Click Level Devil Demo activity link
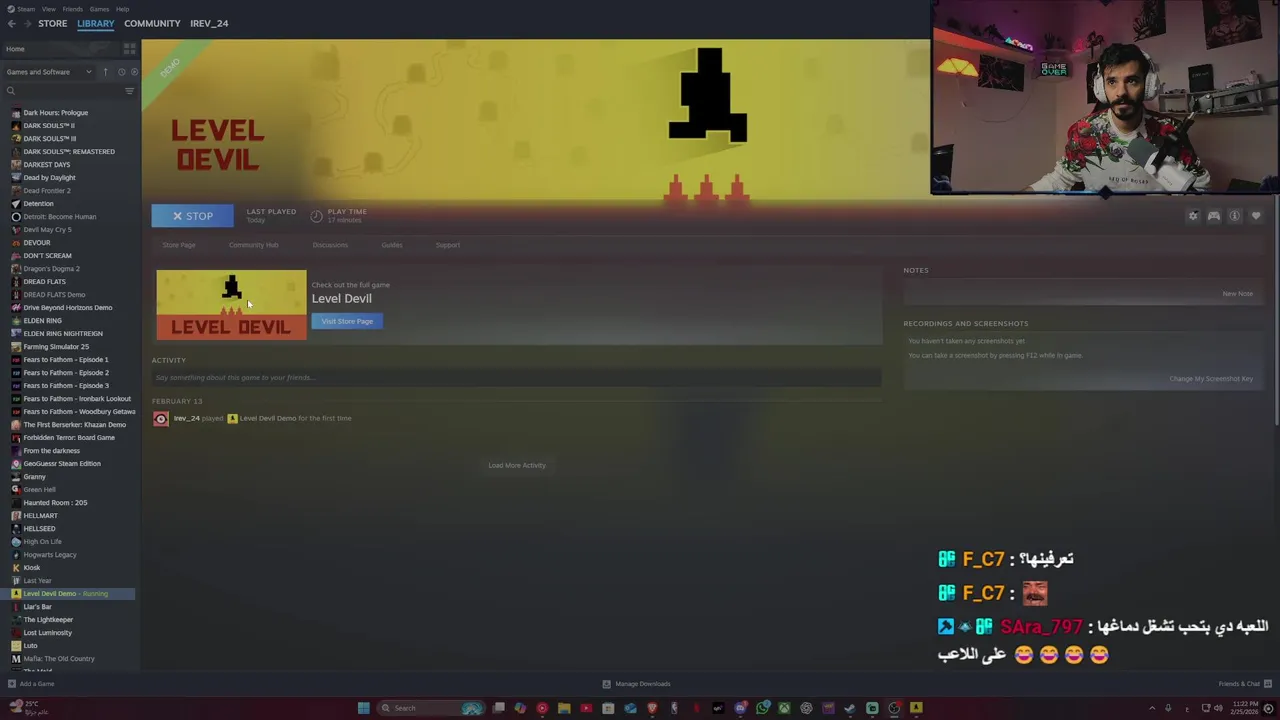The image size is (1280, 720). [x=267, y=418]
